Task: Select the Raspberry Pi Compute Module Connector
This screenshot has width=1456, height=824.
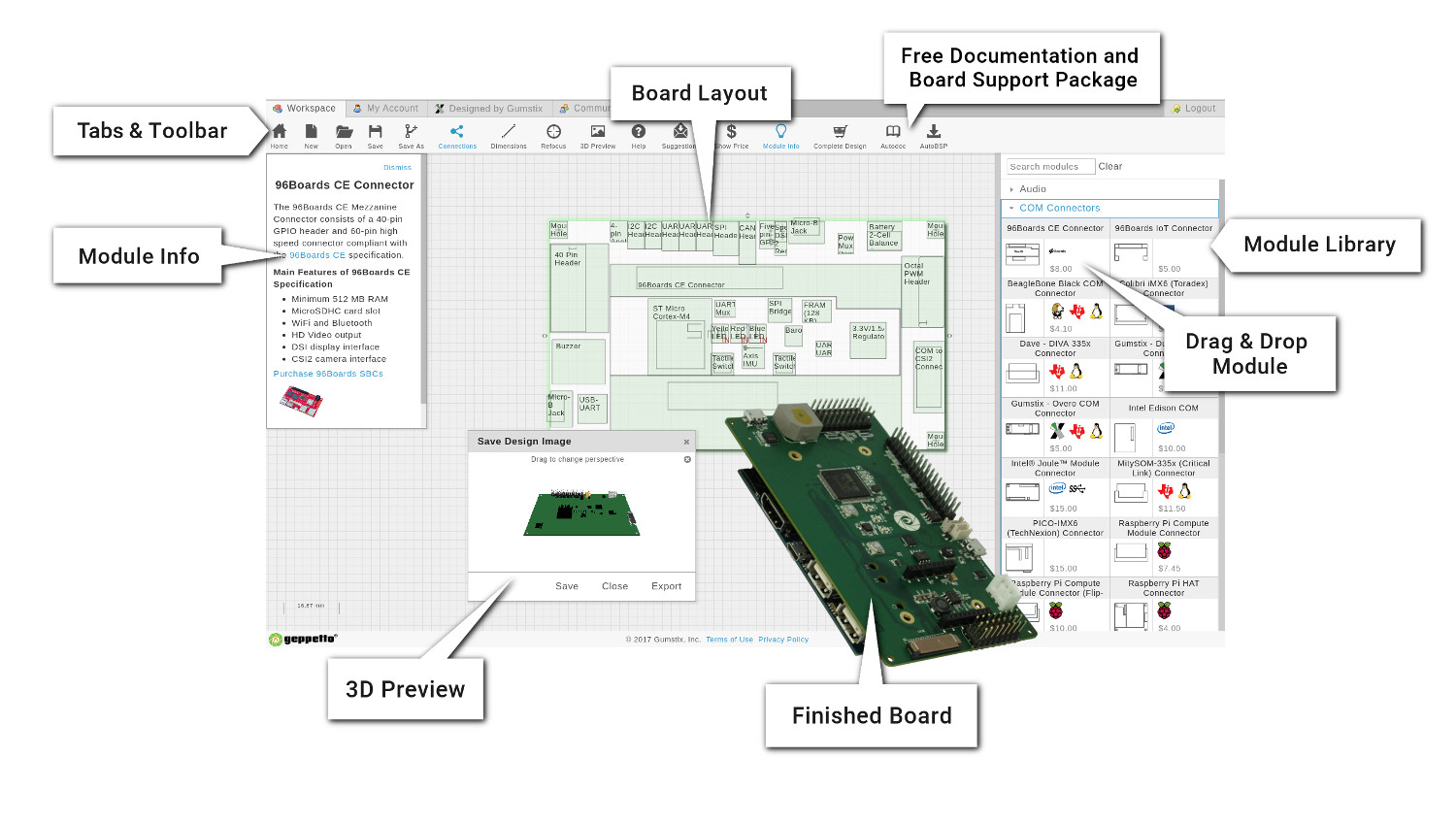Action: [1164, 546]
